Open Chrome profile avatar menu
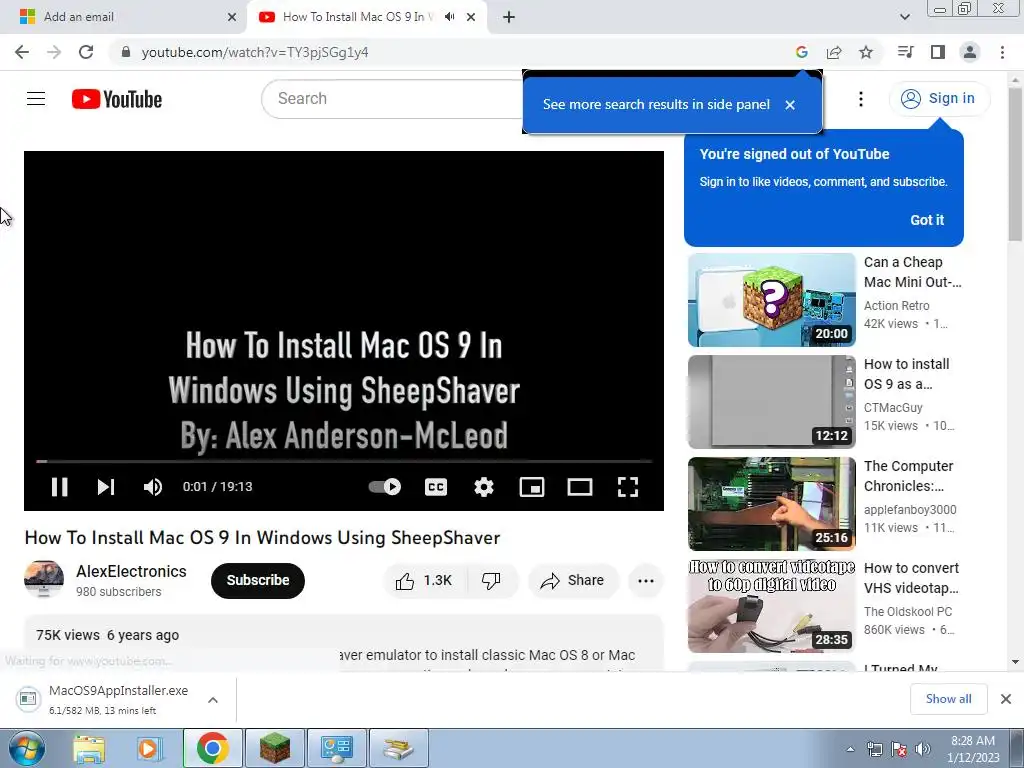Viewport: 1024px width, 768px height. [970, 52]
